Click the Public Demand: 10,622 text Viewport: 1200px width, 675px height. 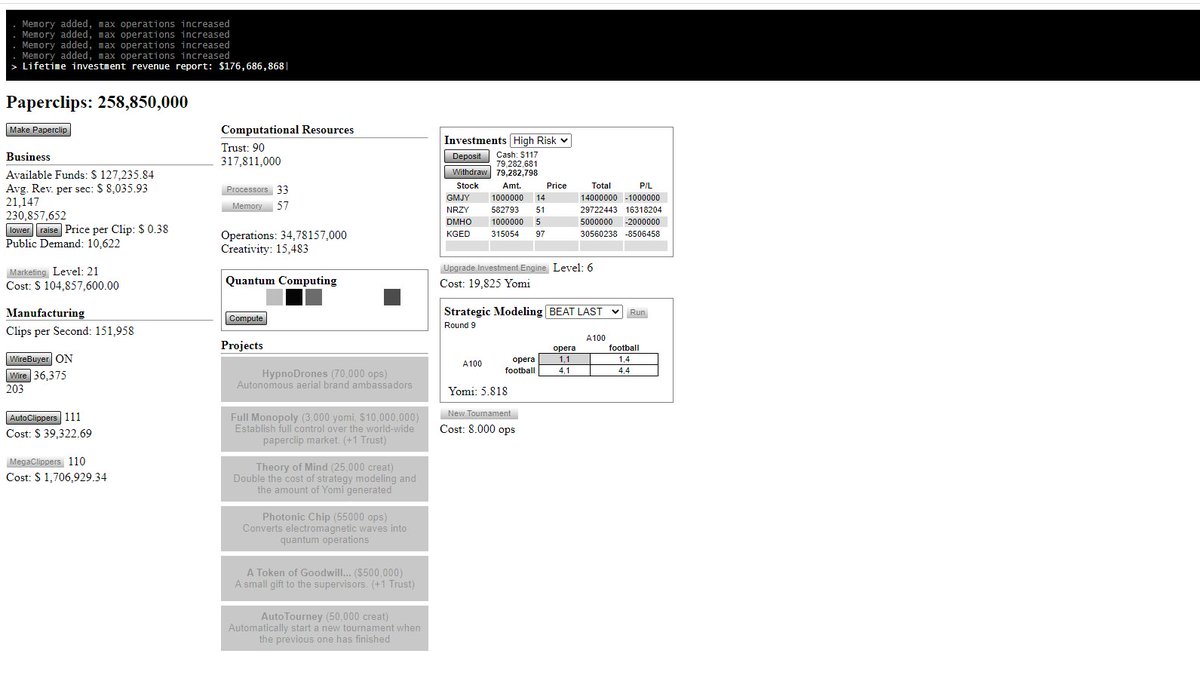pyautogui.click(x=63, y=243)
